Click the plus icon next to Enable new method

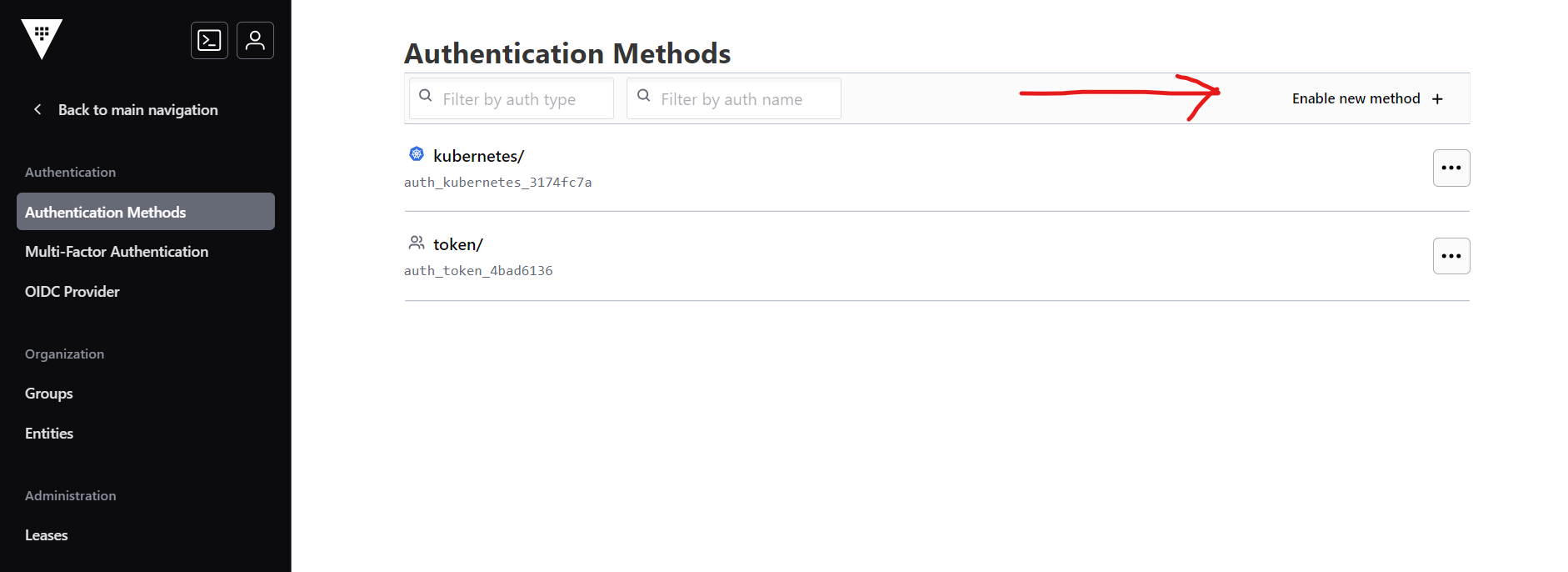tap(1438, 98)
